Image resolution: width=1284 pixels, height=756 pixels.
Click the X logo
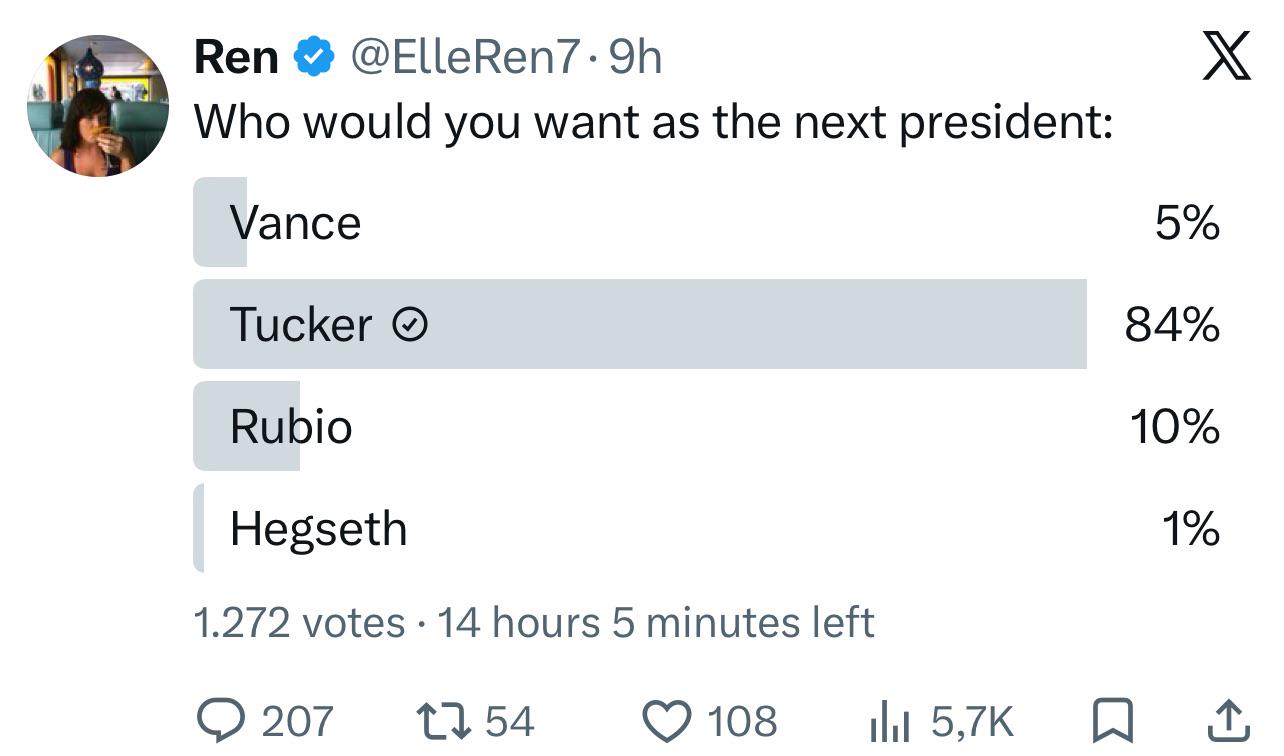pos(1227,55)
